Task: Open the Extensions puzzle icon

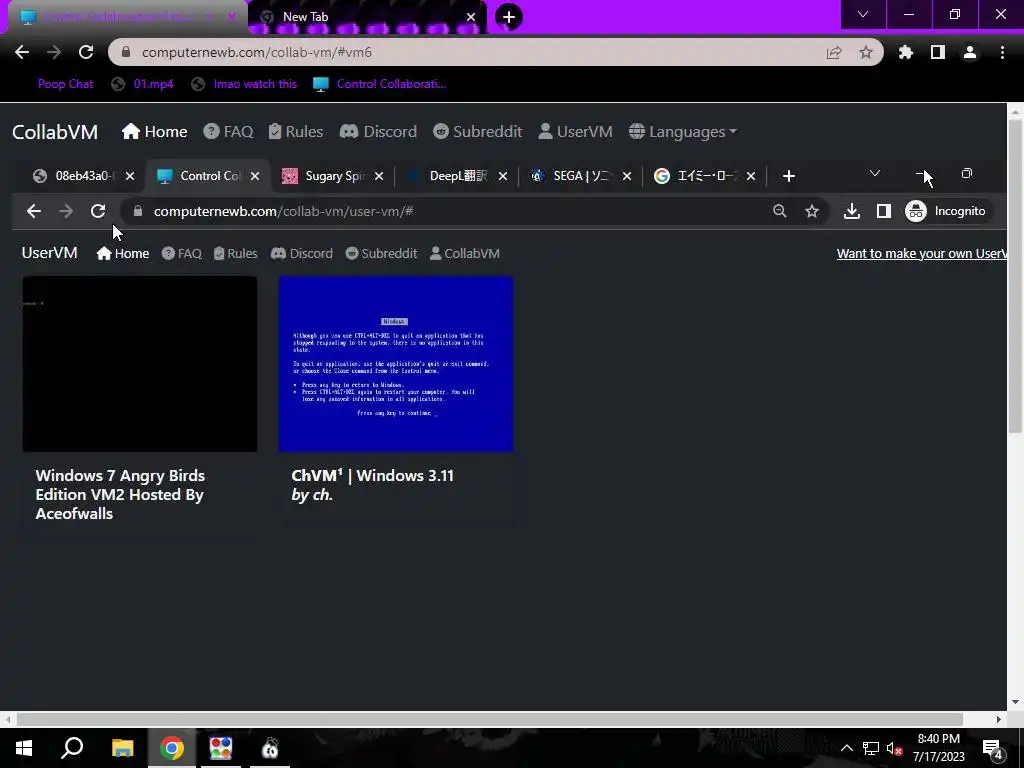Action: (x=906, y=52)
